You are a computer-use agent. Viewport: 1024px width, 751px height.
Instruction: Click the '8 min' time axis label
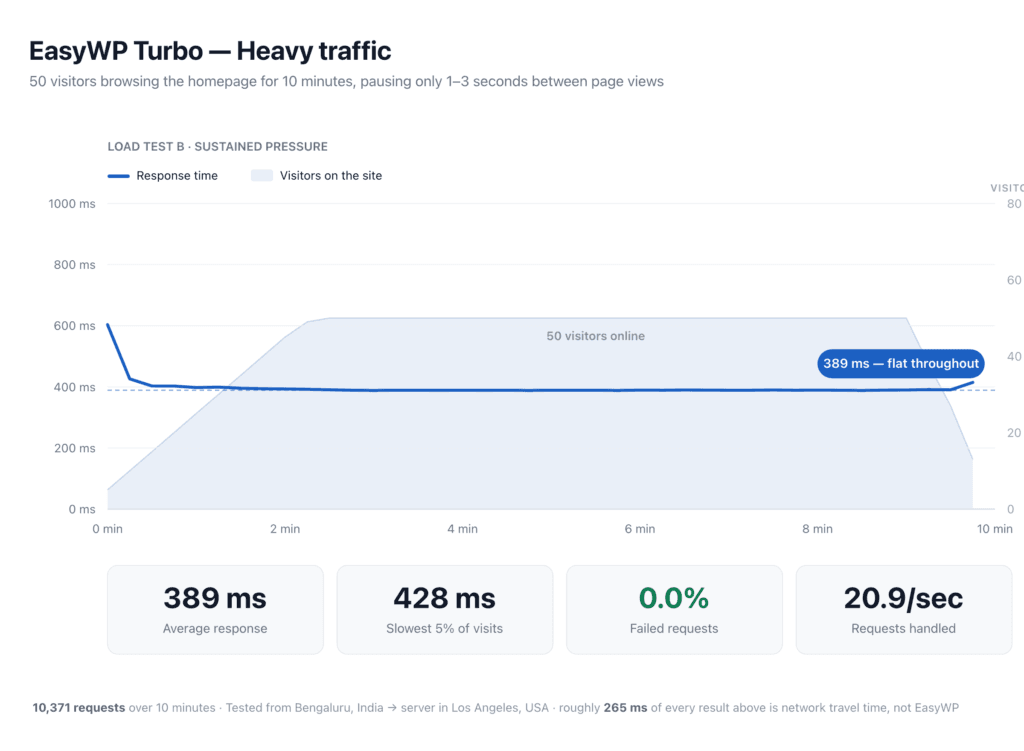[818, 529]
